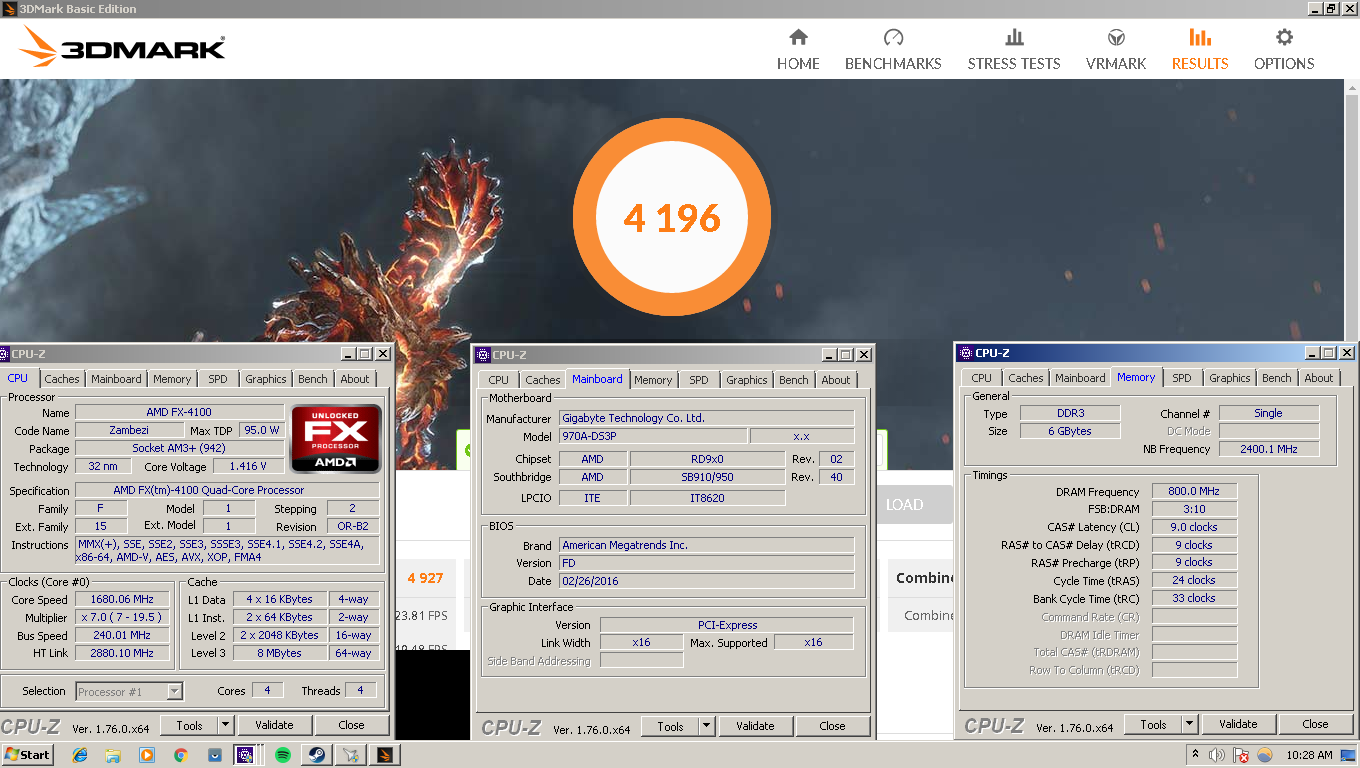Screen dimensions: 1360x768
Task: Select Results tab in 3DMark
Action: [1199, 50]
